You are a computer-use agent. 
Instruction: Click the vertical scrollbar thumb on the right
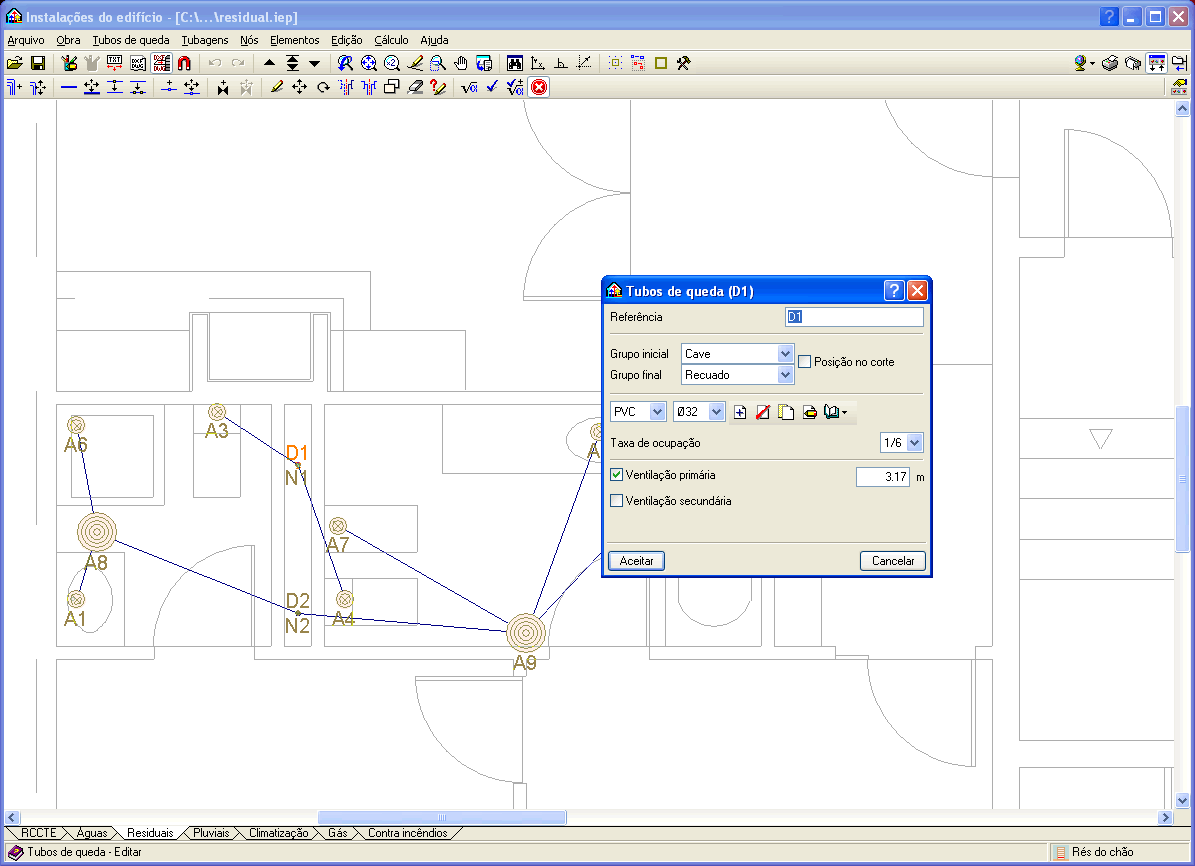[x=1183, y=479]
